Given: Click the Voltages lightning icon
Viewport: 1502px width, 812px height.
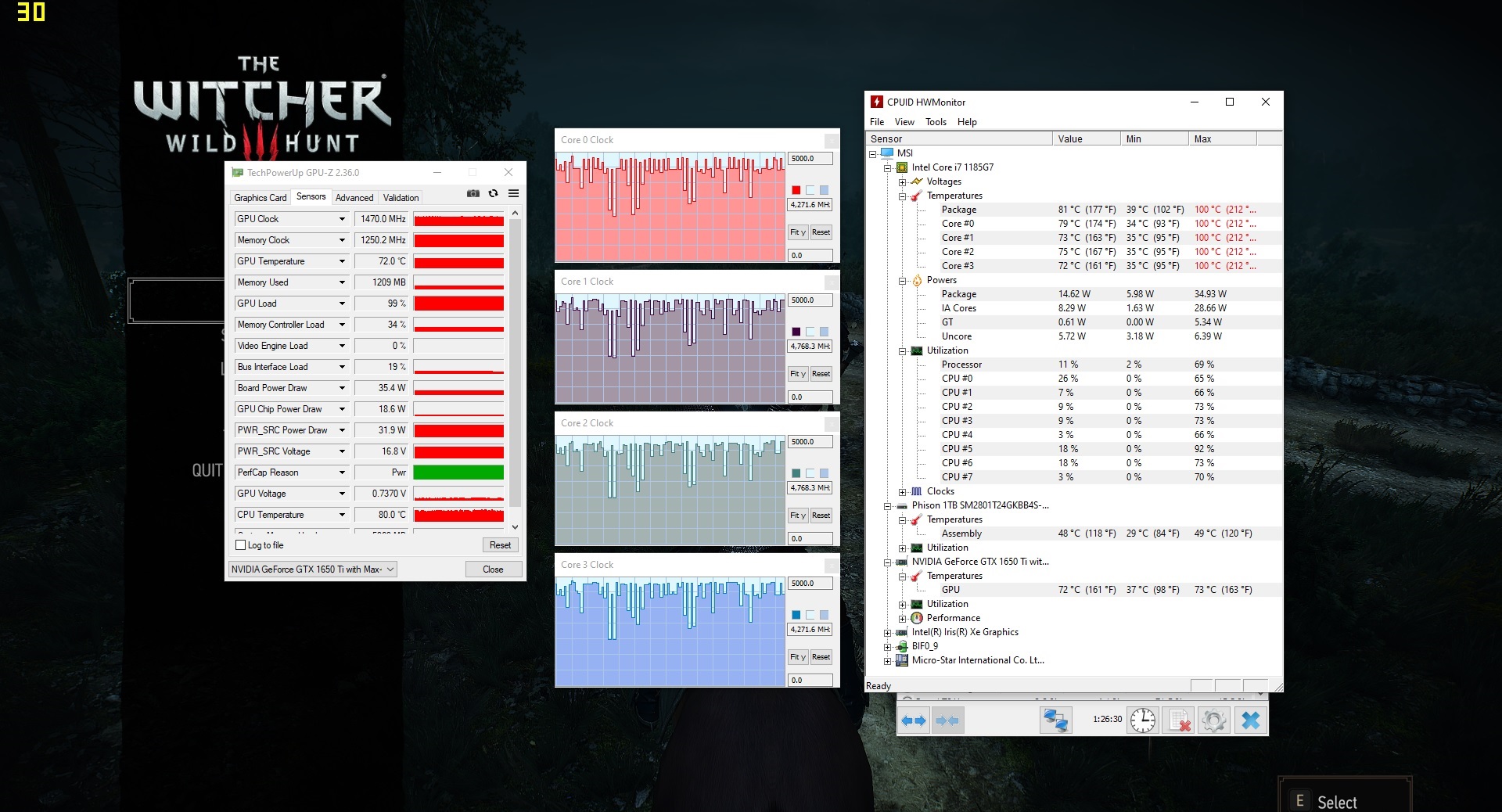Looking at the screenshot, I should 917,181.
